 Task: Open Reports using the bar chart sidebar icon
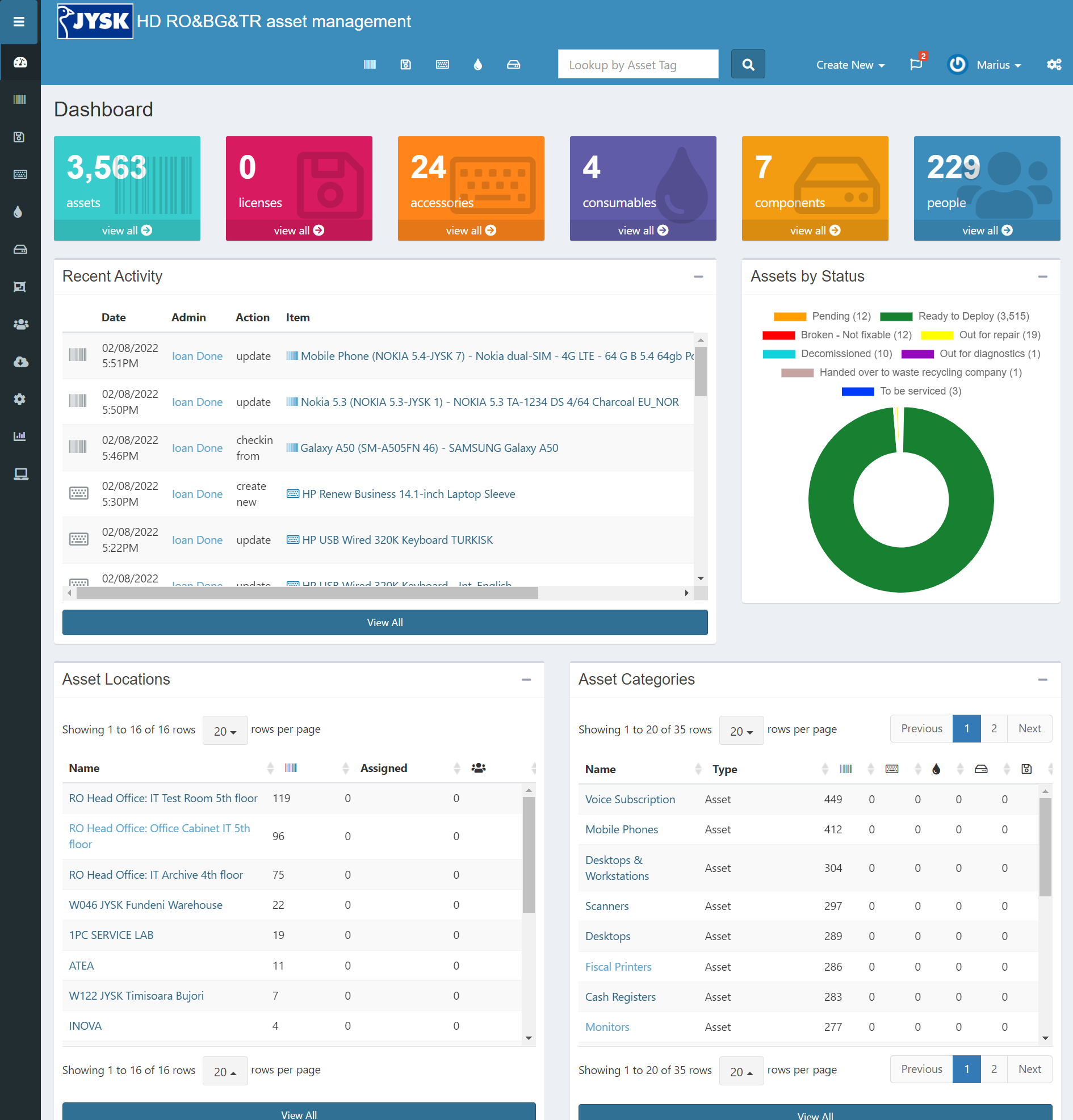coord(20,436)
